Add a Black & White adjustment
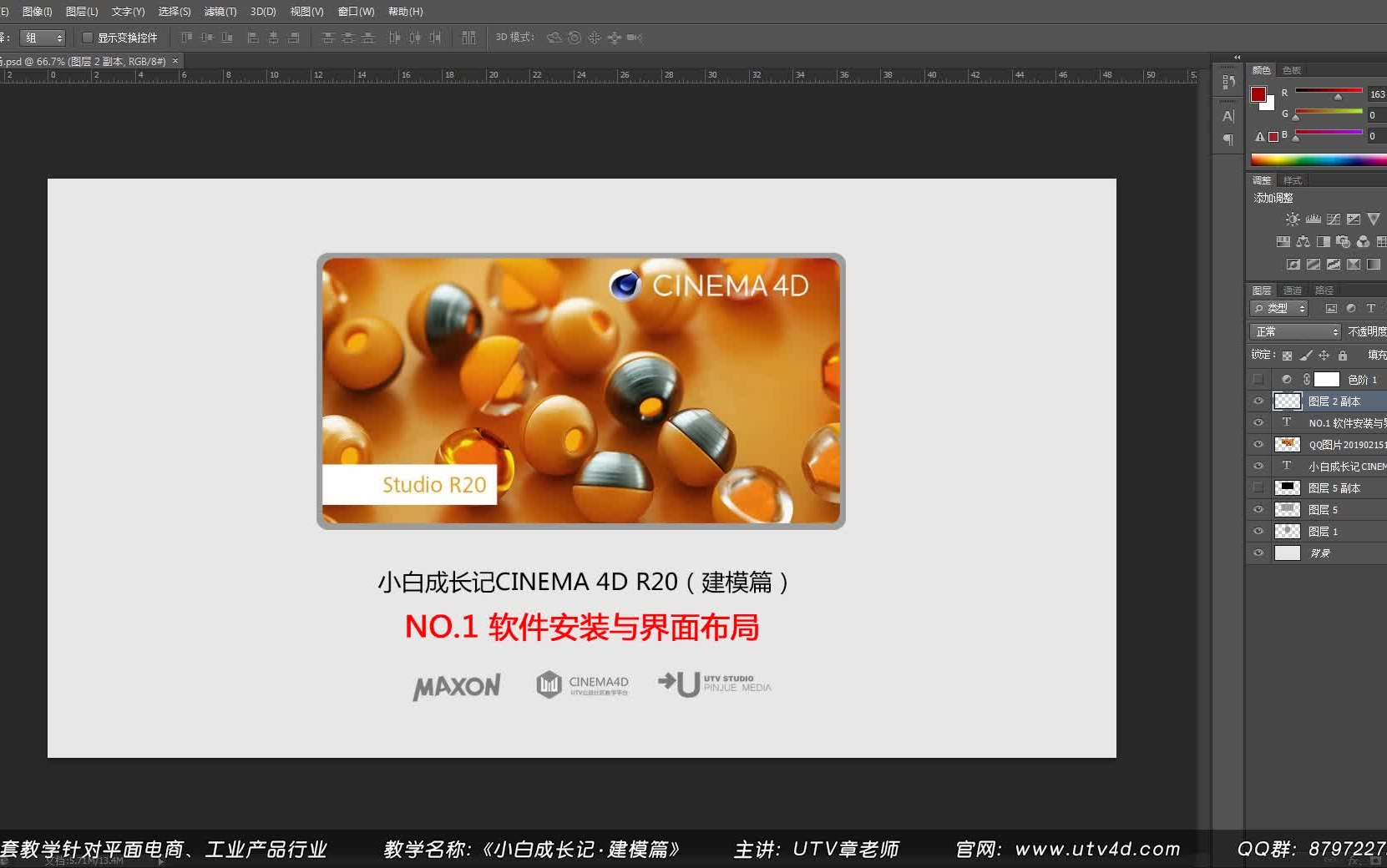Viewport: 1387px width, 868px height. pos(1324,242)
